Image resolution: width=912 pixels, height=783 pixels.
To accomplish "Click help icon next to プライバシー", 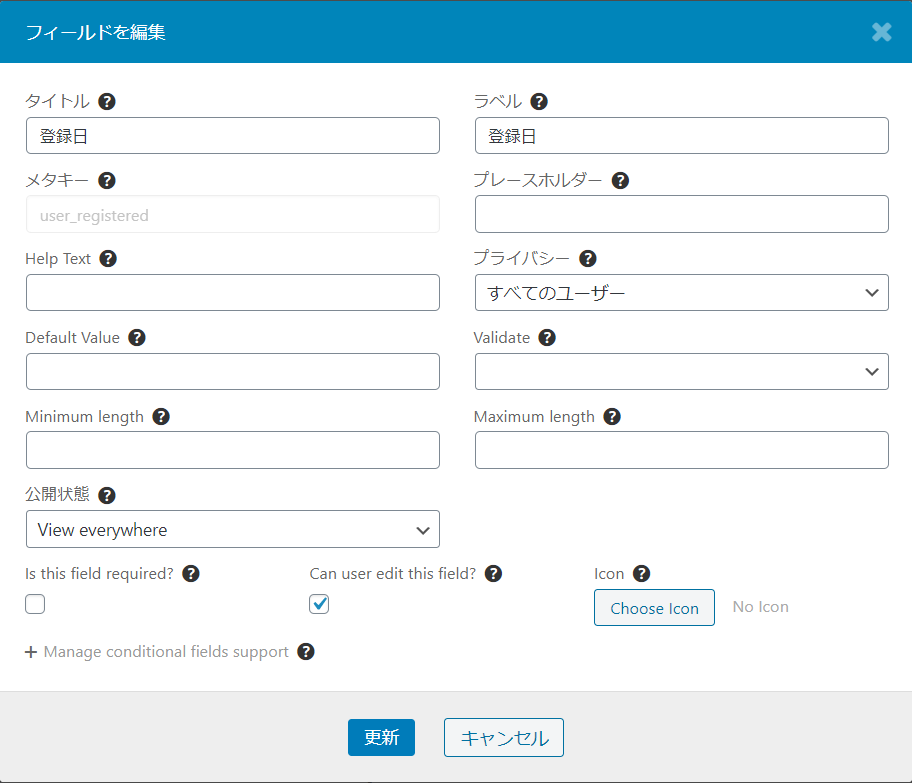I will [588, 258].
